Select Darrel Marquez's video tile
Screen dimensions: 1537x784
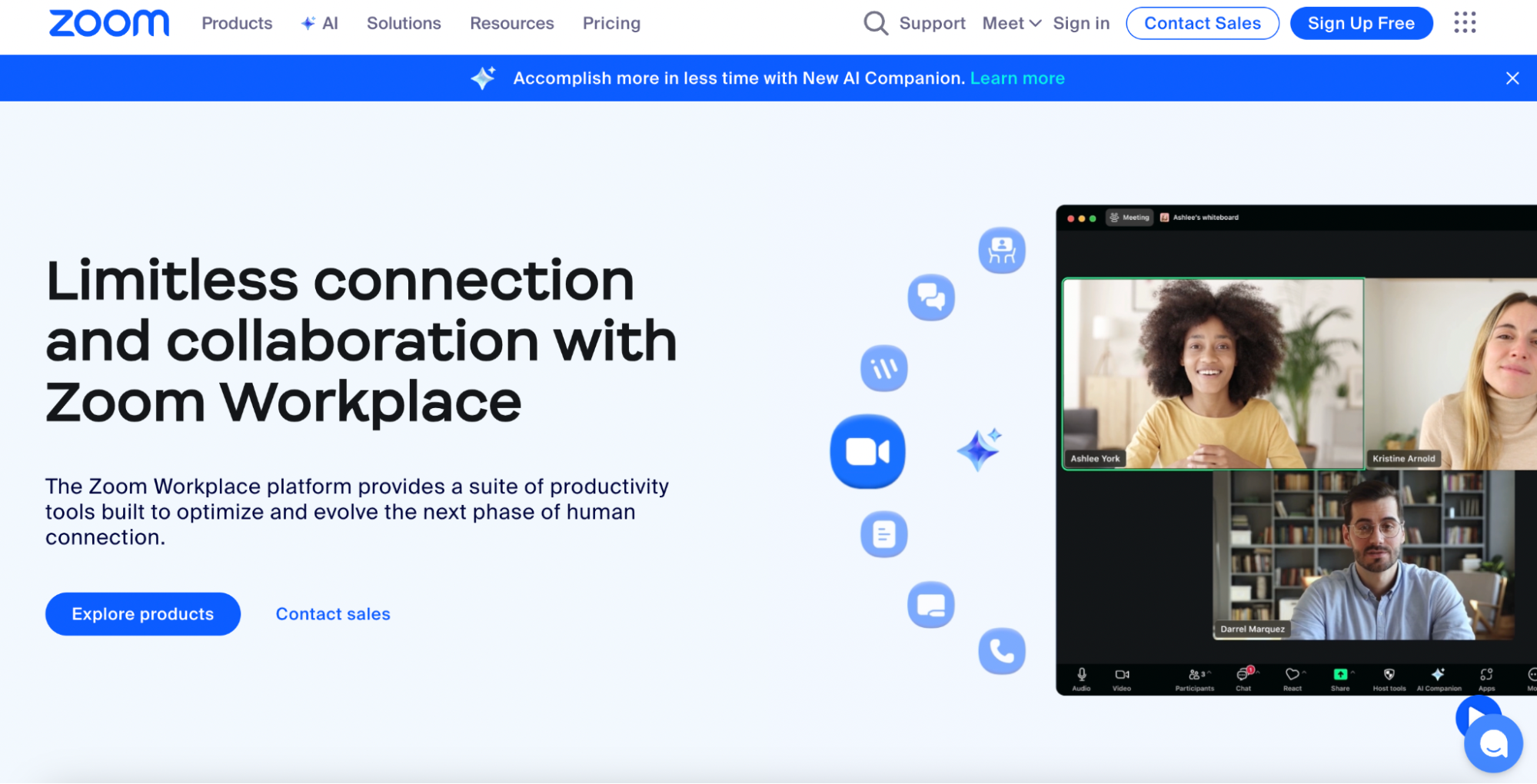(x=1363, y=556)
